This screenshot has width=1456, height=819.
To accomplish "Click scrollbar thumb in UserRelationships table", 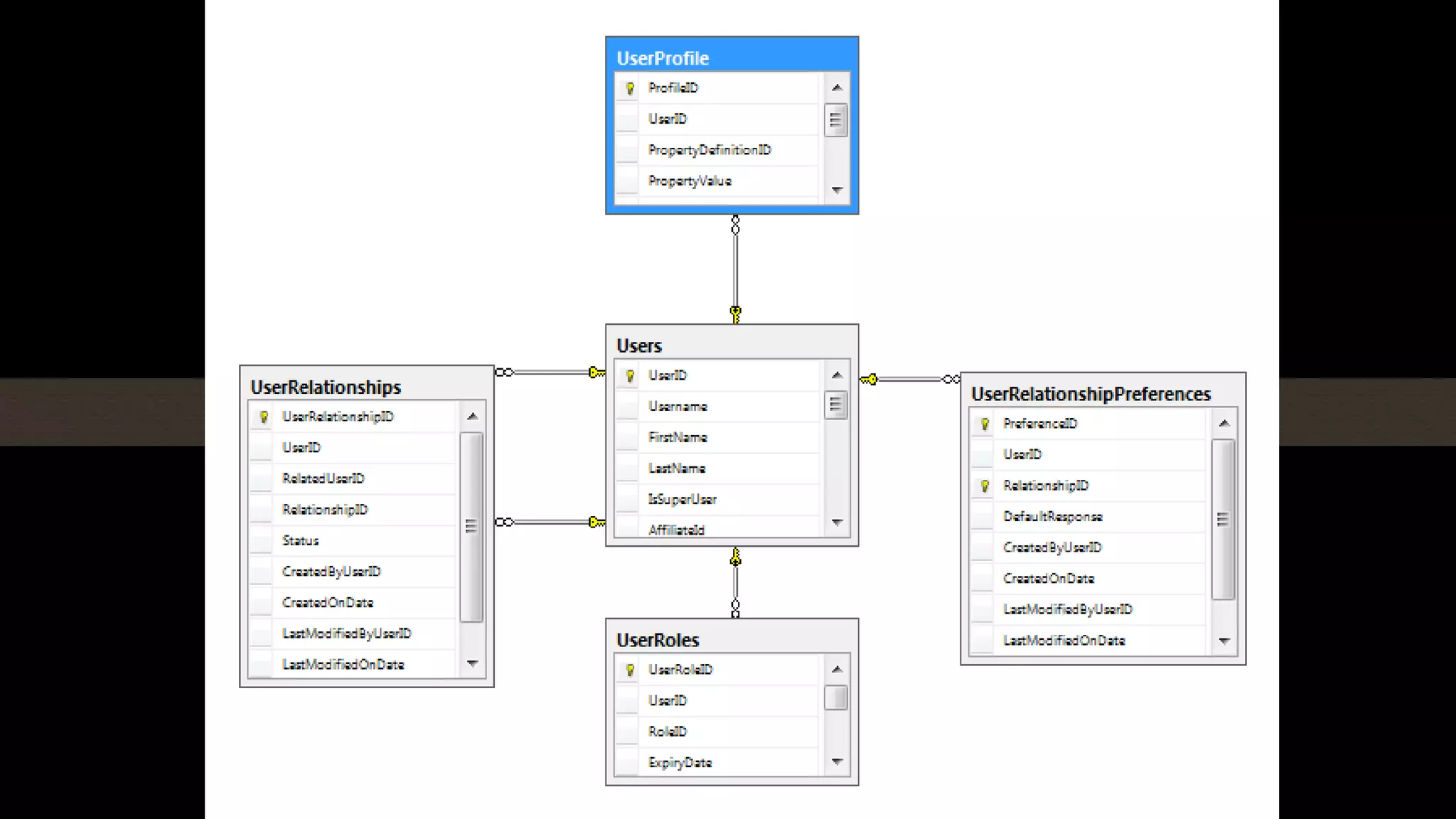I will (471, 527).
